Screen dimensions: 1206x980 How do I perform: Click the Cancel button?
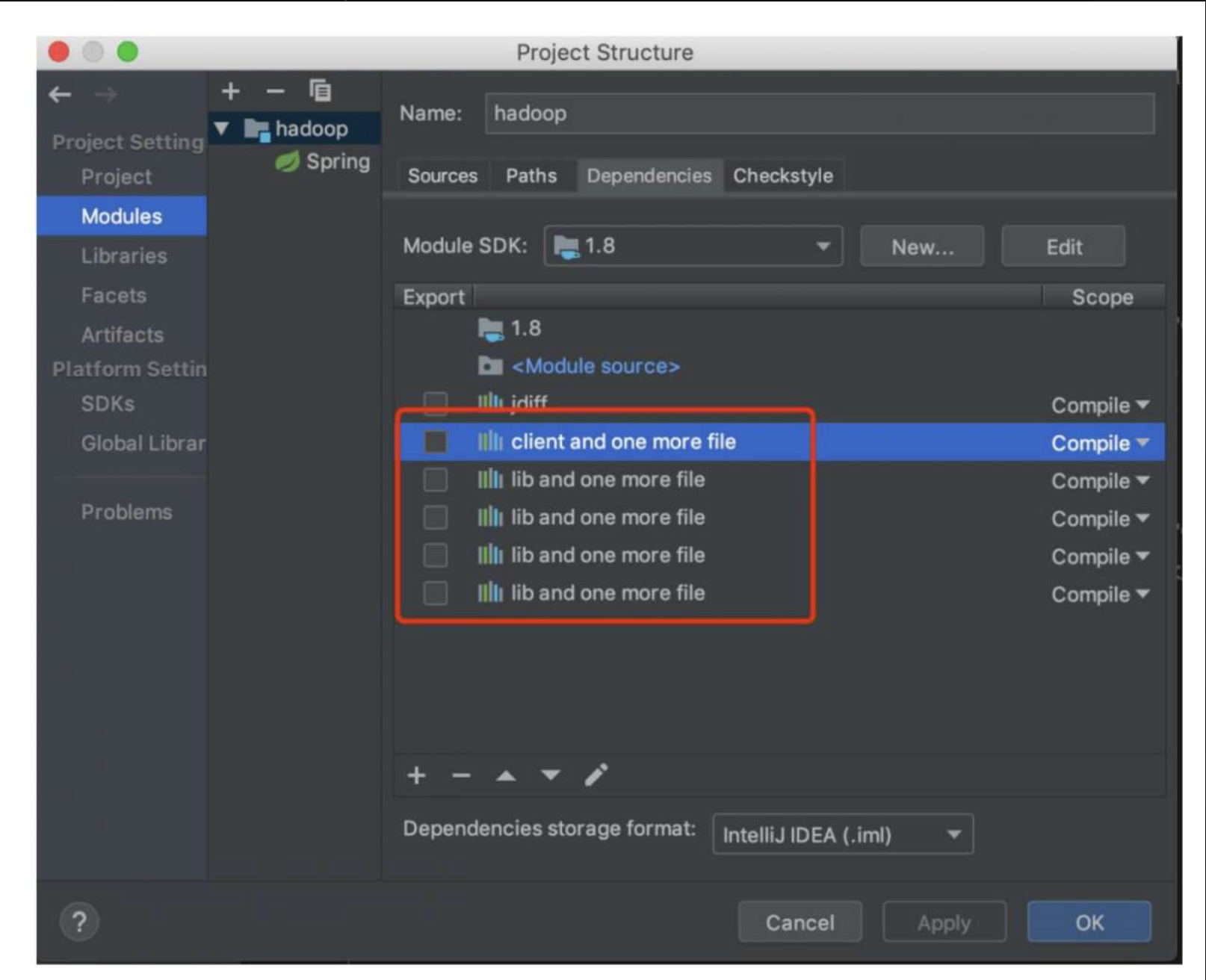click(800, 922)
